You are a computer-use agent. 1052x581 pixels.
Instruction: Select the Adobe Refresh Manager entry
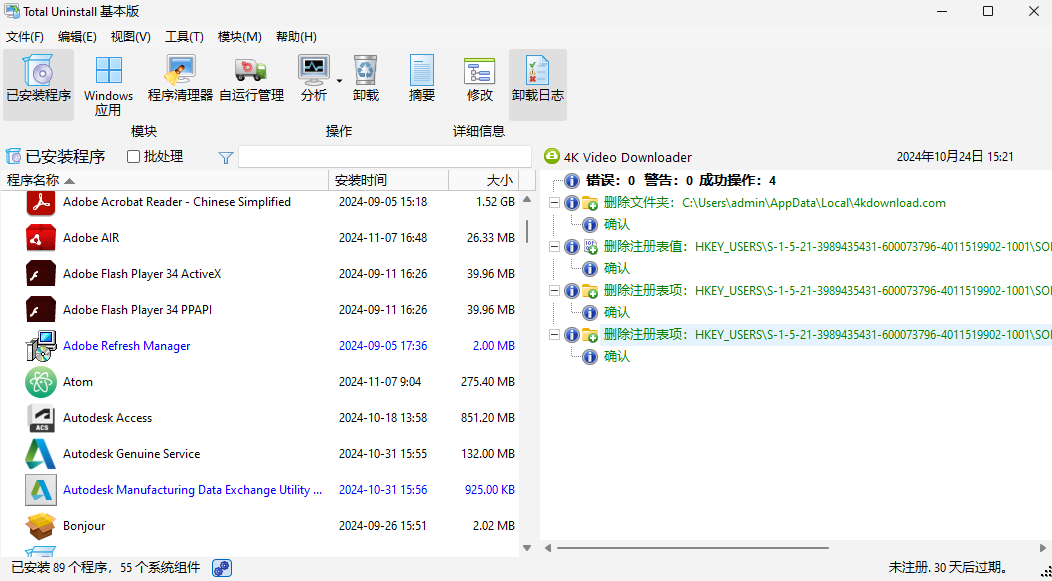tap(260, 346)
